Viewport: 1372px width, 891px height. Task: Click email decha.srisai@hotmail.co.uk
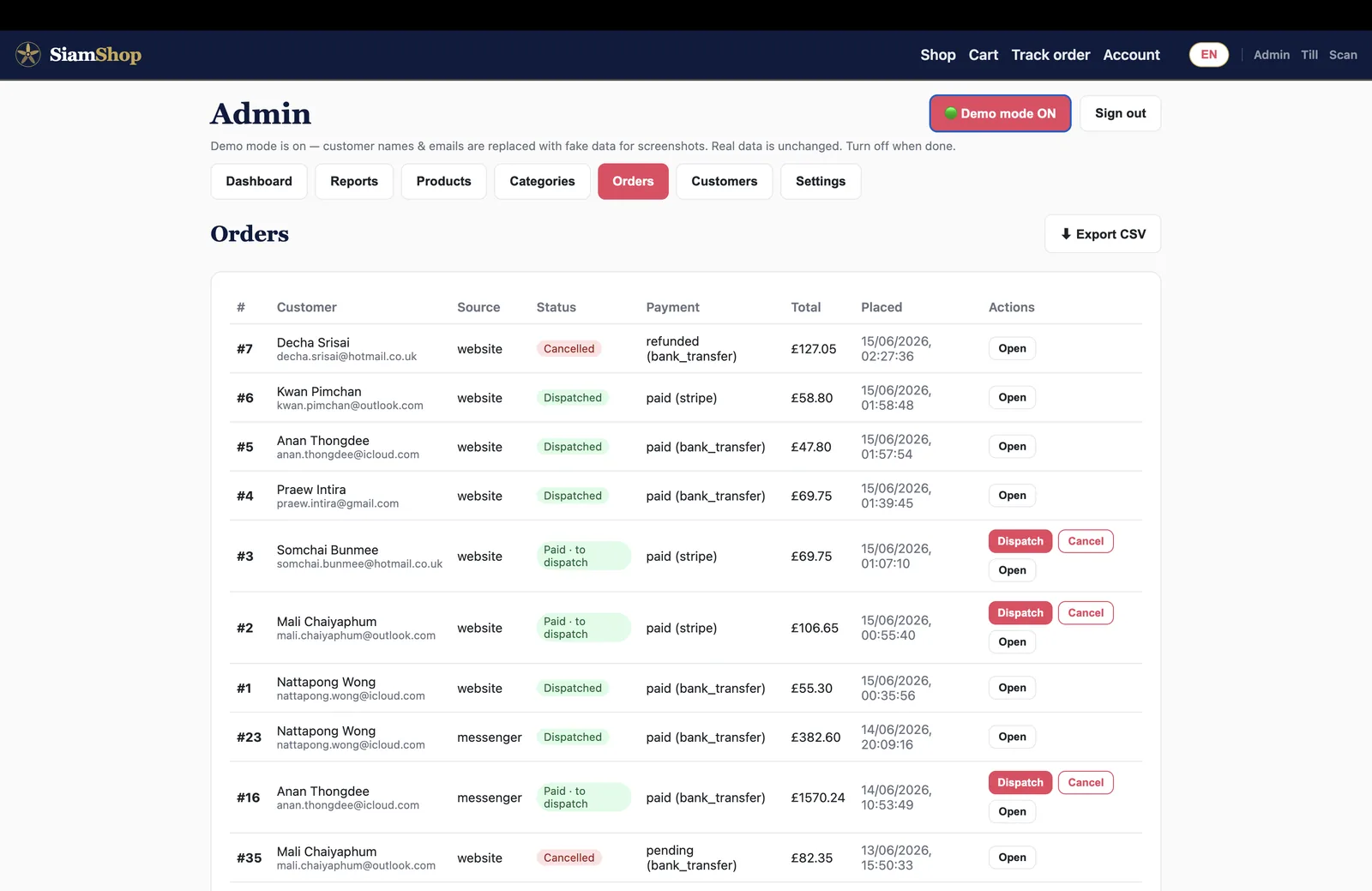click(346, 357)
